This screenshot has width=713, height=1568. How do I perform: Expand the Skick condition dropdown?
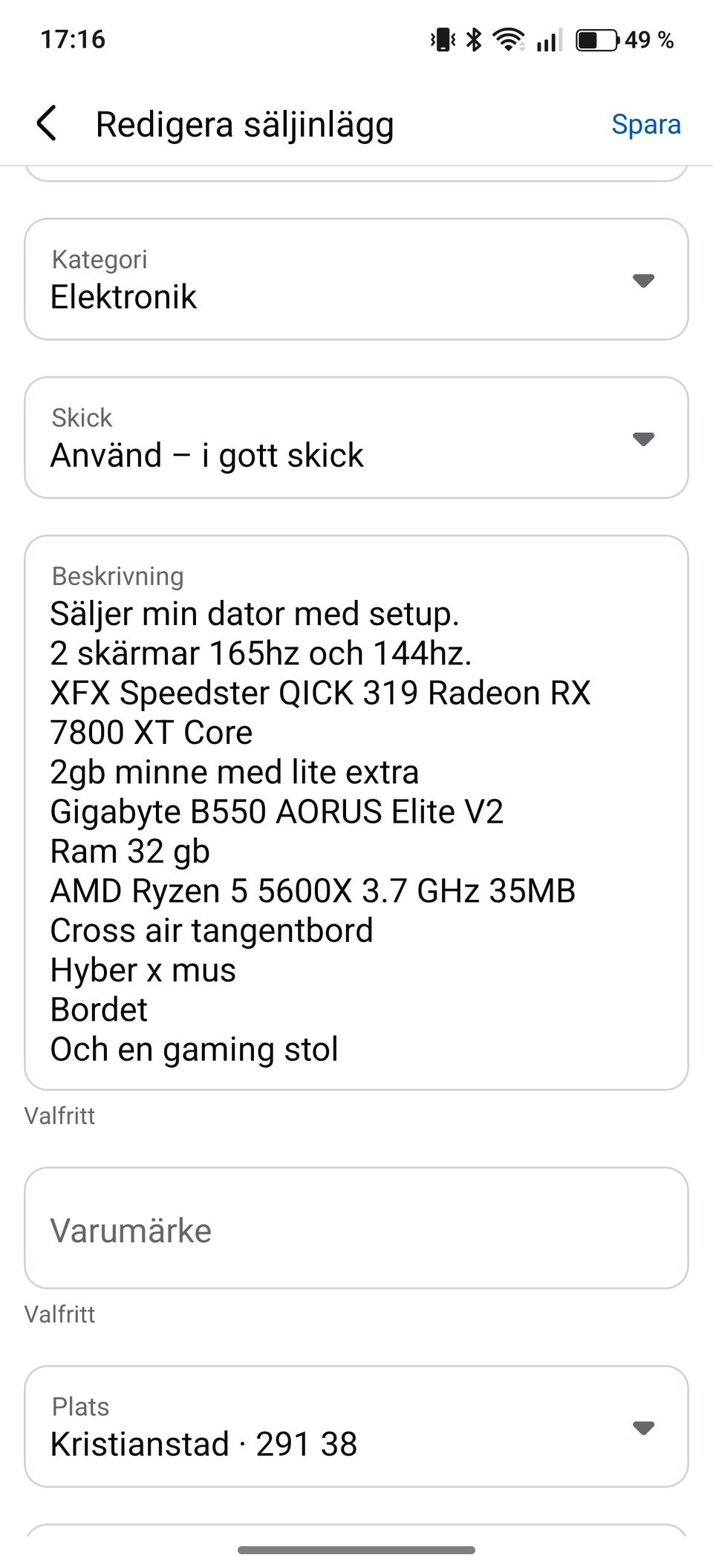(356, 438)
